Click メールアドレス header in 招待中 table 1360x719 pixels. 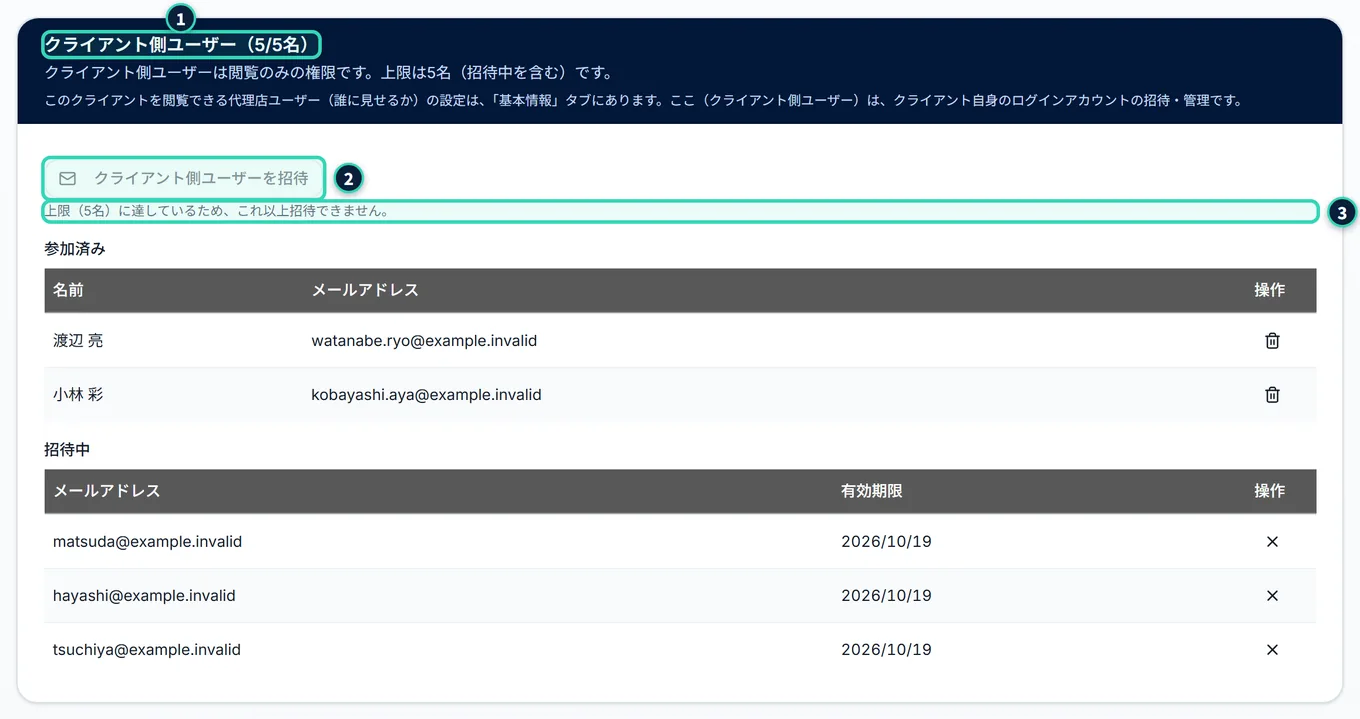tap(107, 491)
